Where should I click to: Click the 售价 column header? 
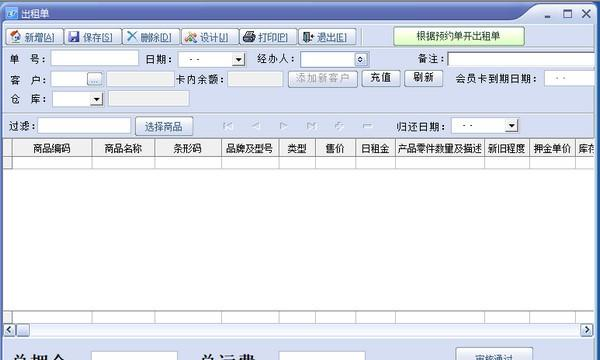pyautogui.click(x=336, y=148)
